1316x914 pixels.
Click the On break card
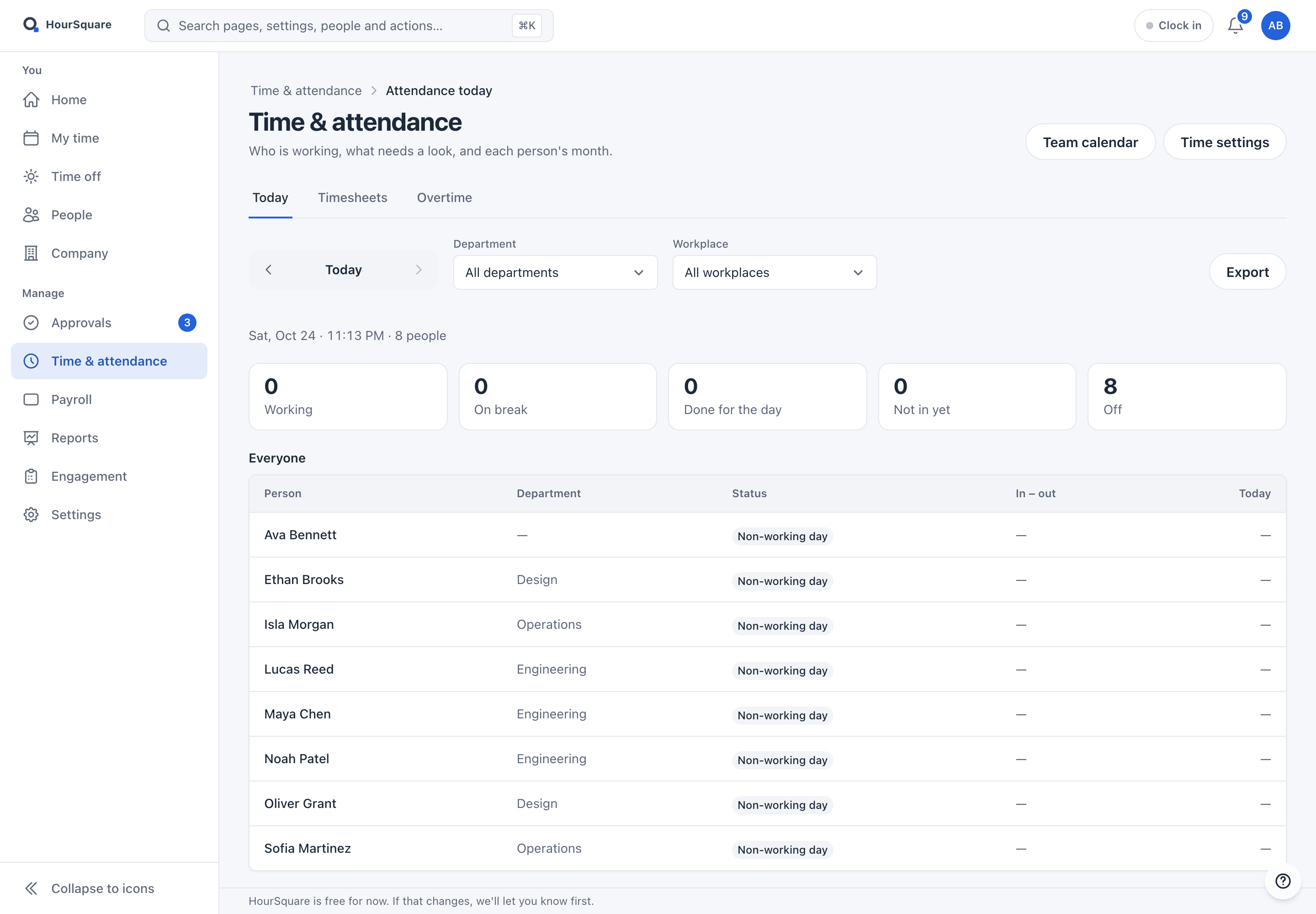558,396
